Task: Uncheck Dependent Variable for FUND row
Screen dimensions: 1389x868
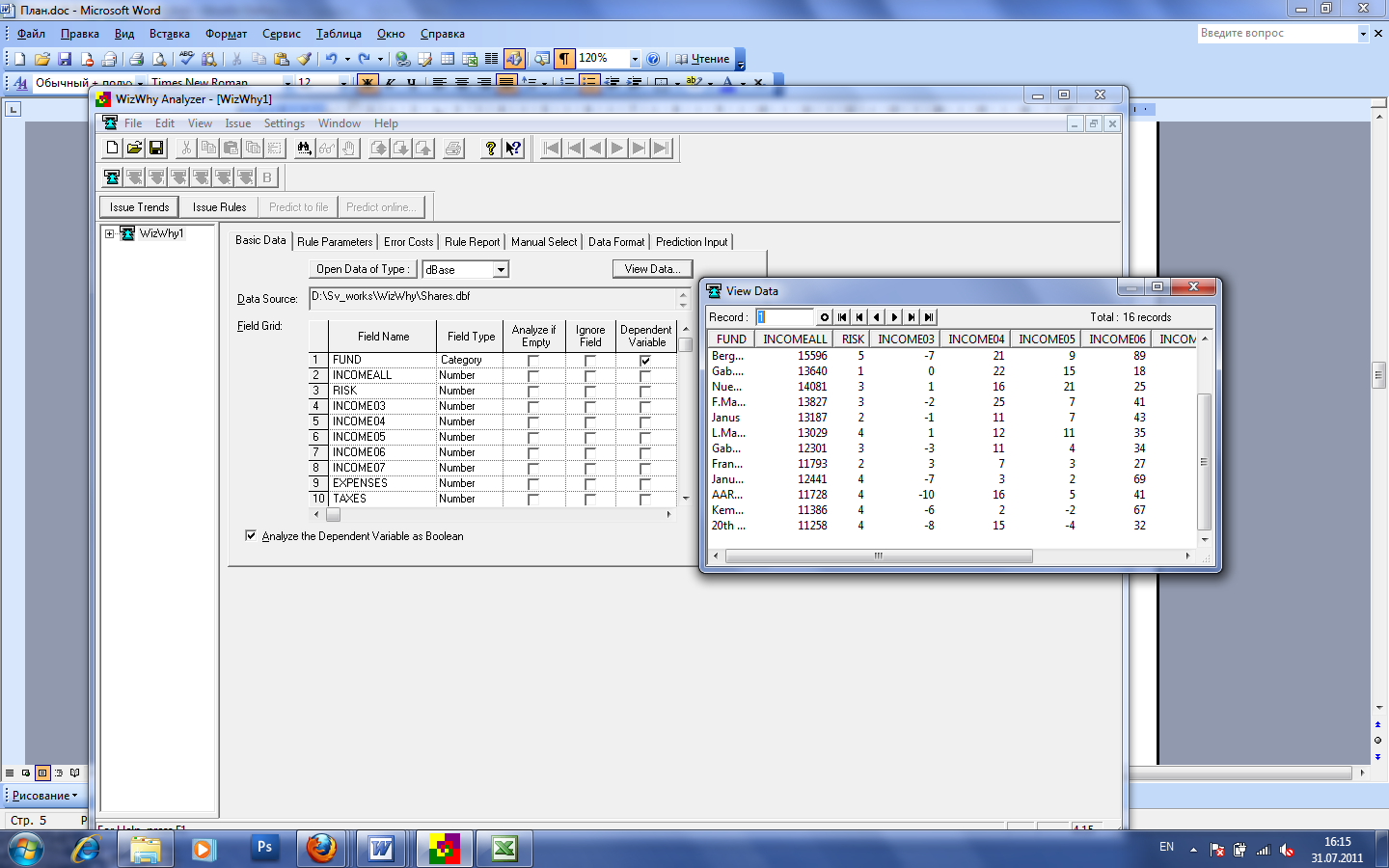Action: [645, 361]
